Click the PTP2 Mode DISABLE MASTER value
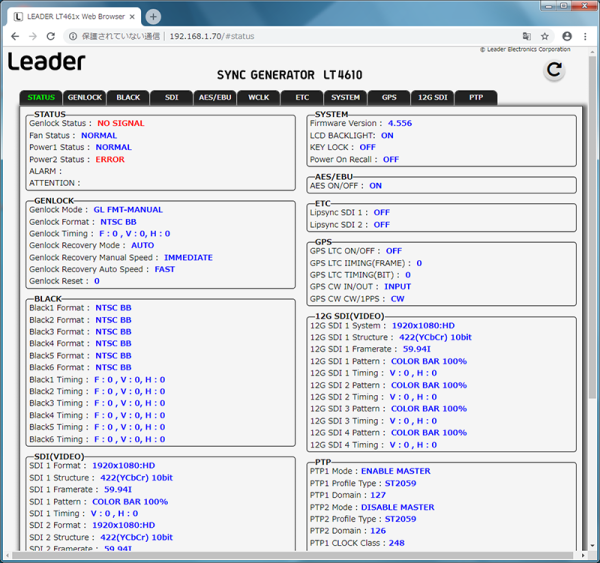Image resolution: width=600 pixels, height=563 pixels. [x=398, y=507]
